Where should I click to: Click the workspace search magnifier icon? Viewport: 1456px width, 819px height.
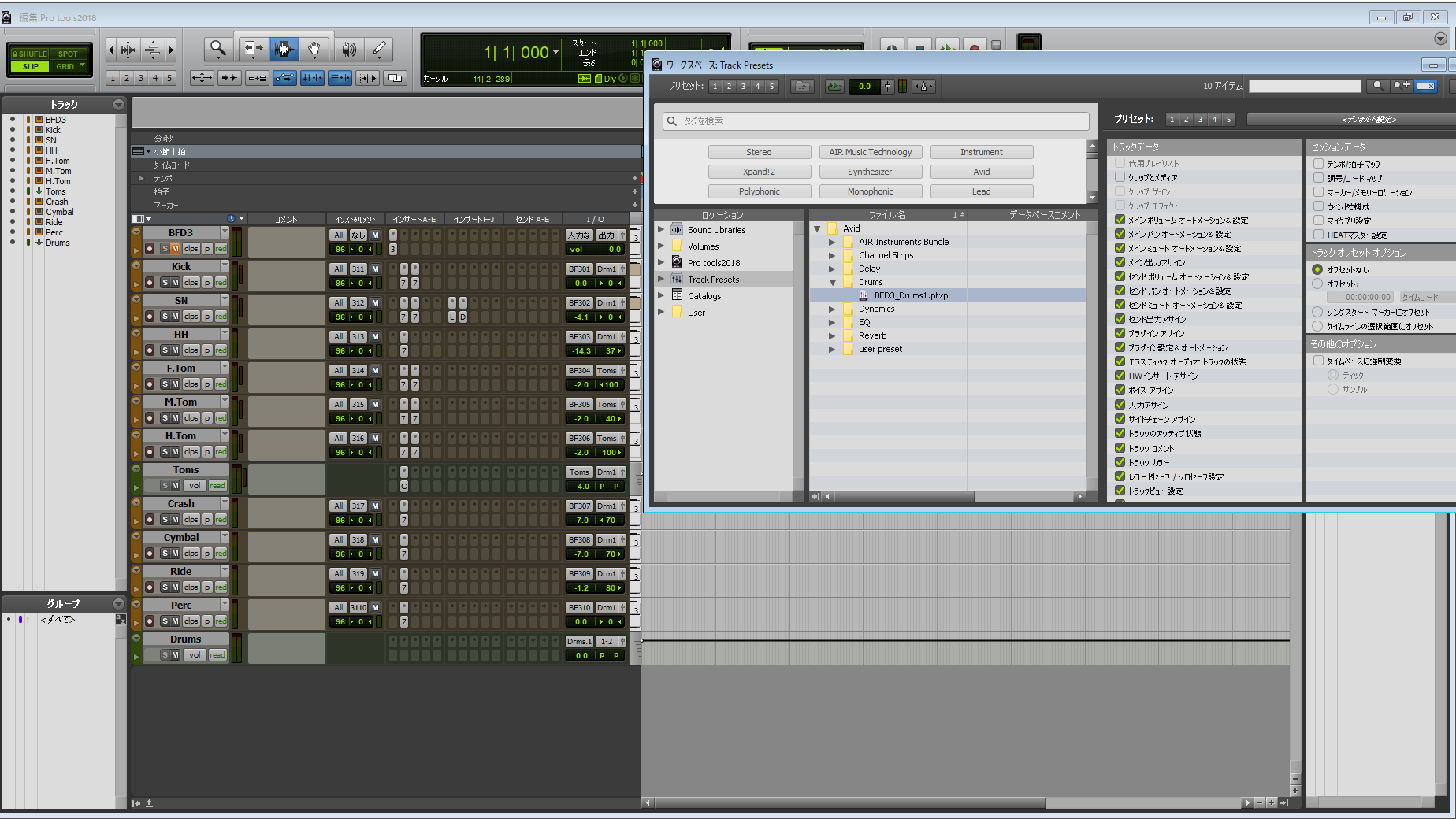(x=1377, y=86)
